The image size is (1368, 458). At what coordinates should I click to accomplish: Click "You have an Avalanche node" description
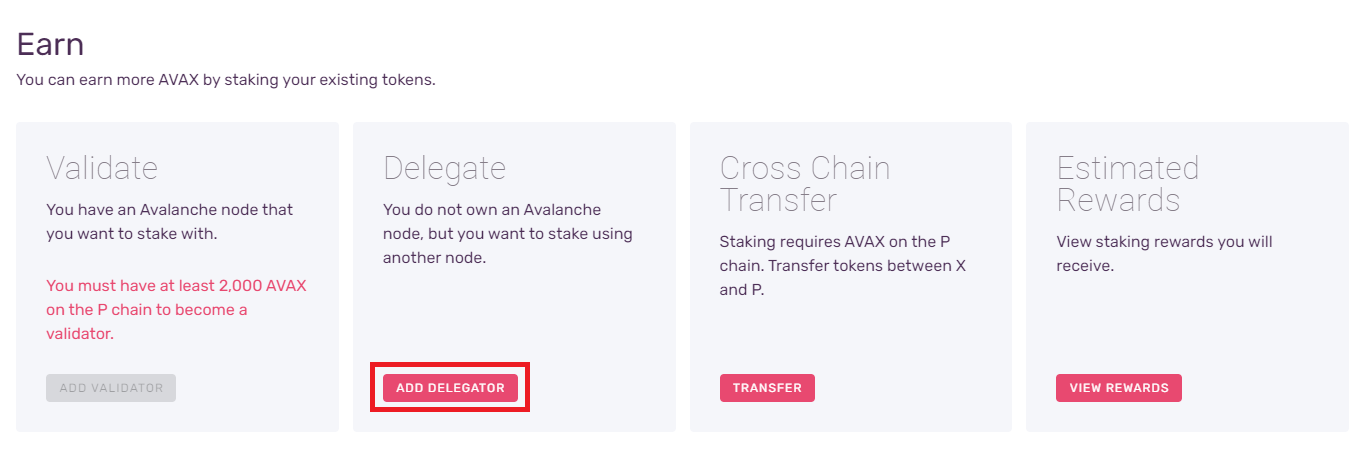coord(170,222)
